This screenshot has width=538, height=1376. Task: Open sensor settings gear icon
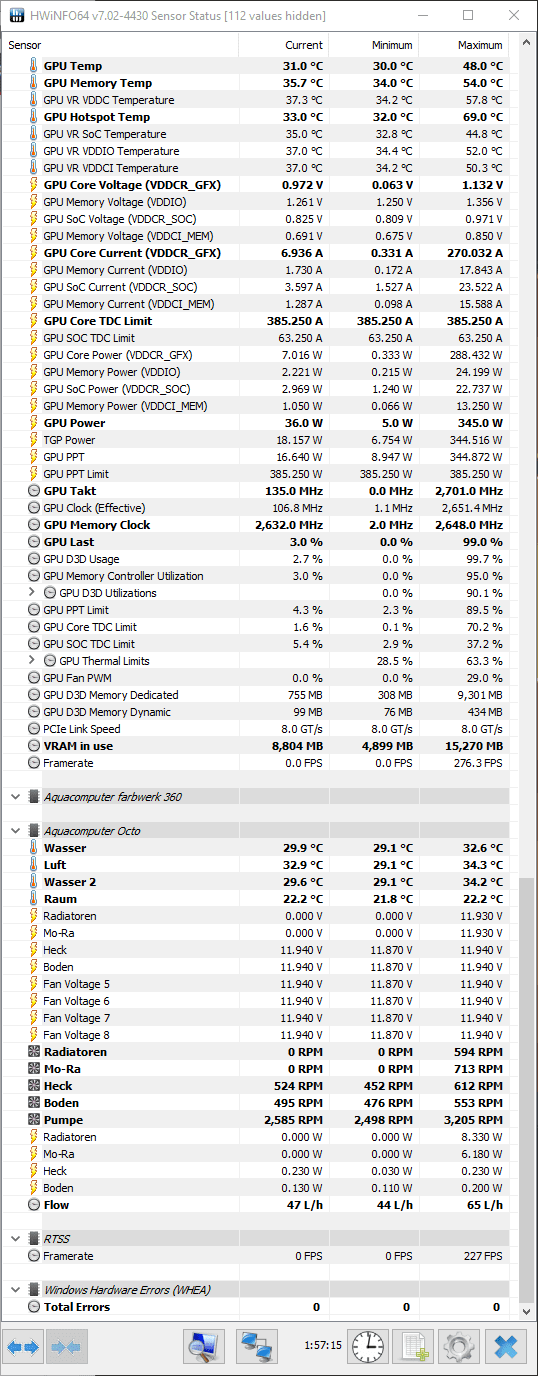coord(459,1347)
